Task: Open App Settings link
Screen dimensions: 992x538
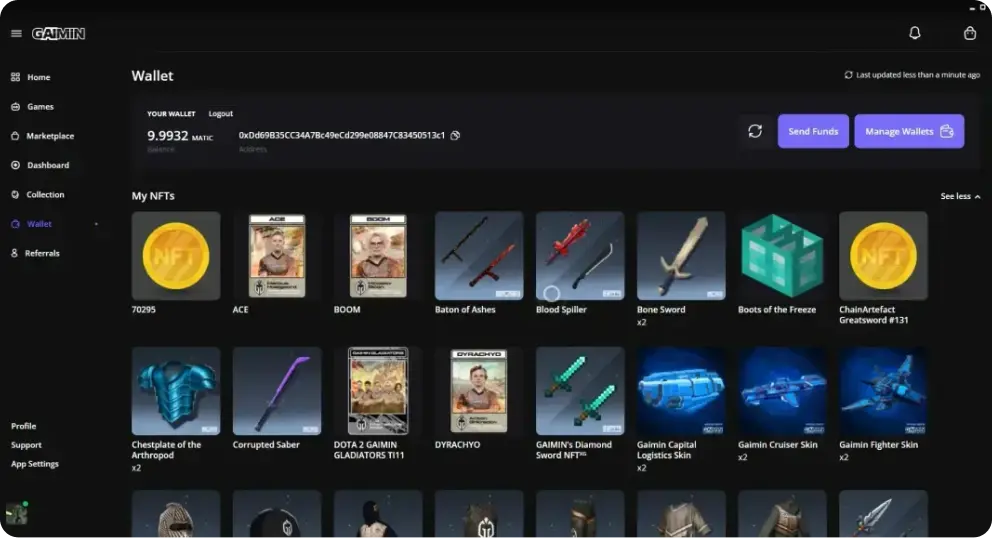Action: tap(35, 464)
